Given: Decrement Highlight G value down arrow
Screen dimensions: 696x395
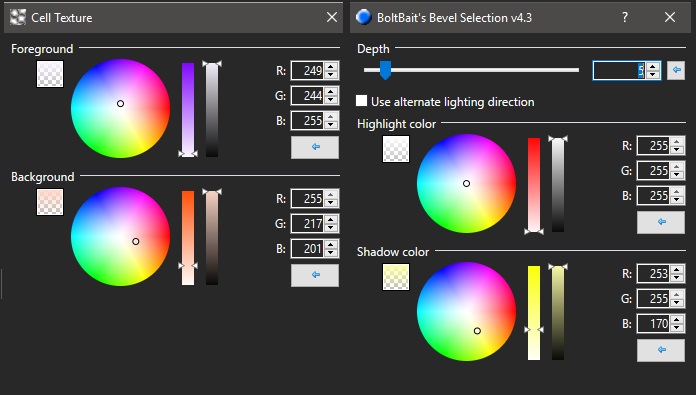Looking at the screenshot, I should pos(677,175).
